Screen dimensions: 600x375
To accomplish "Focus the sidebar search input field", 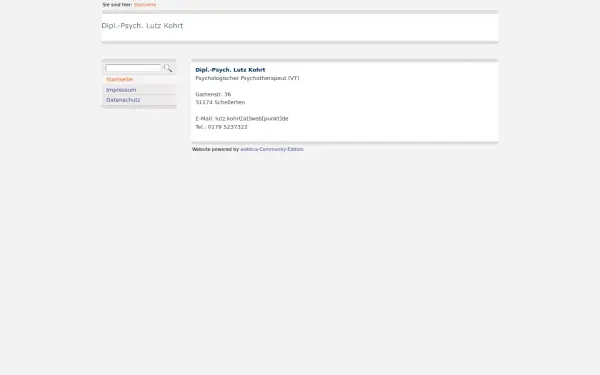I will (x=133, y=68).
